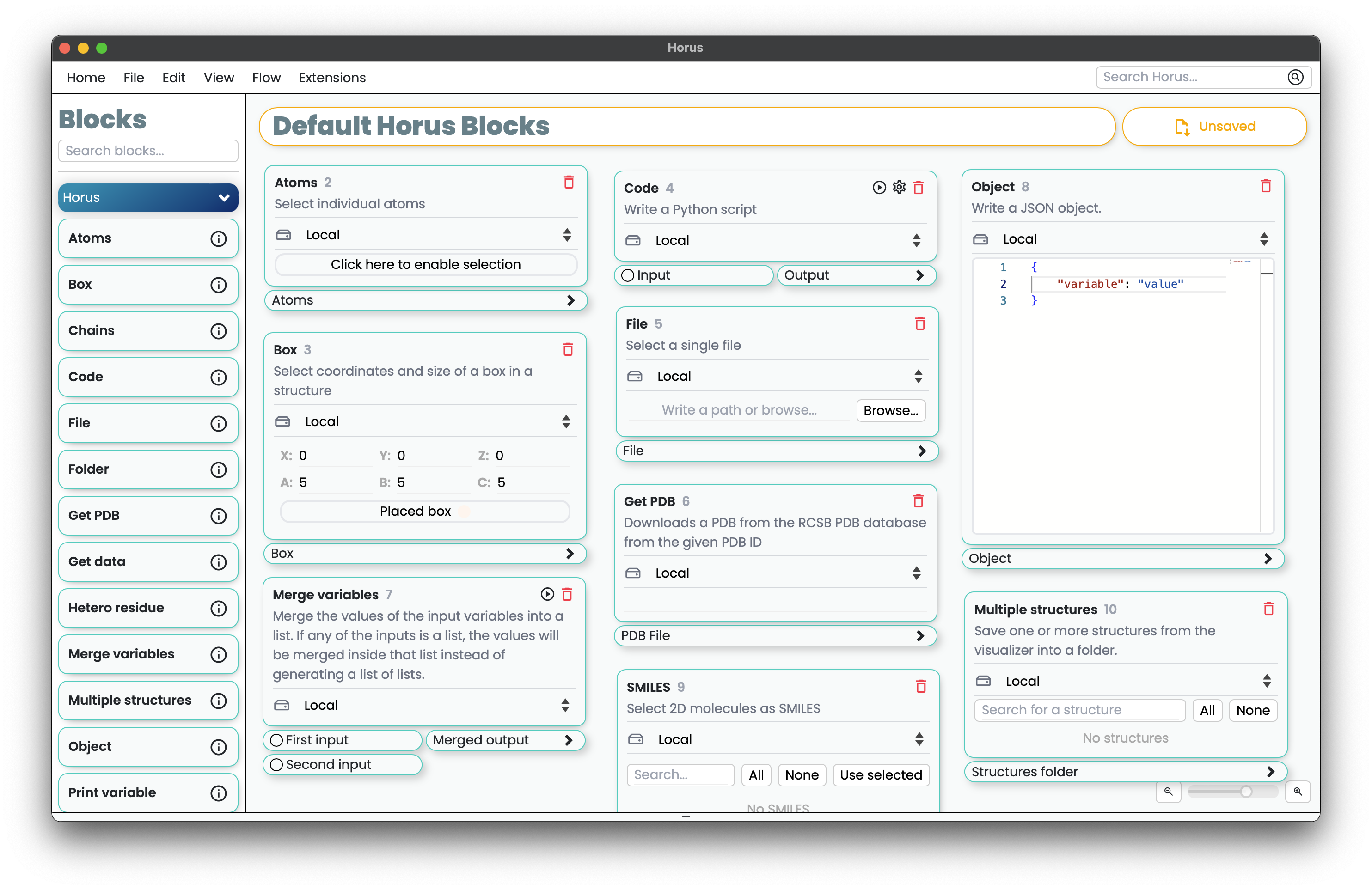Click the Structures folder output connector
This screenshot has width=1372, height=890.
1125,772
